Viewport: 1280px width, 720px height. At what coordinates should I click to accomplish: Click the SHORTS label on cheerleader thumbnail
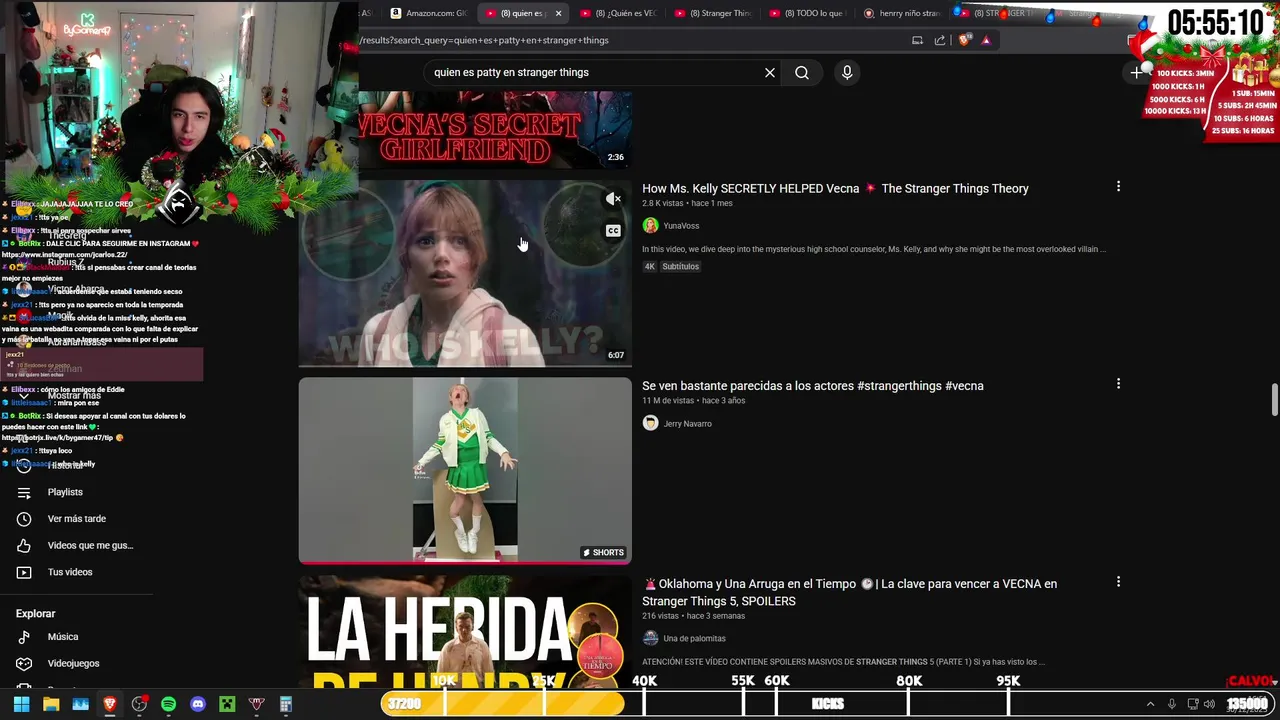point(604,552)
